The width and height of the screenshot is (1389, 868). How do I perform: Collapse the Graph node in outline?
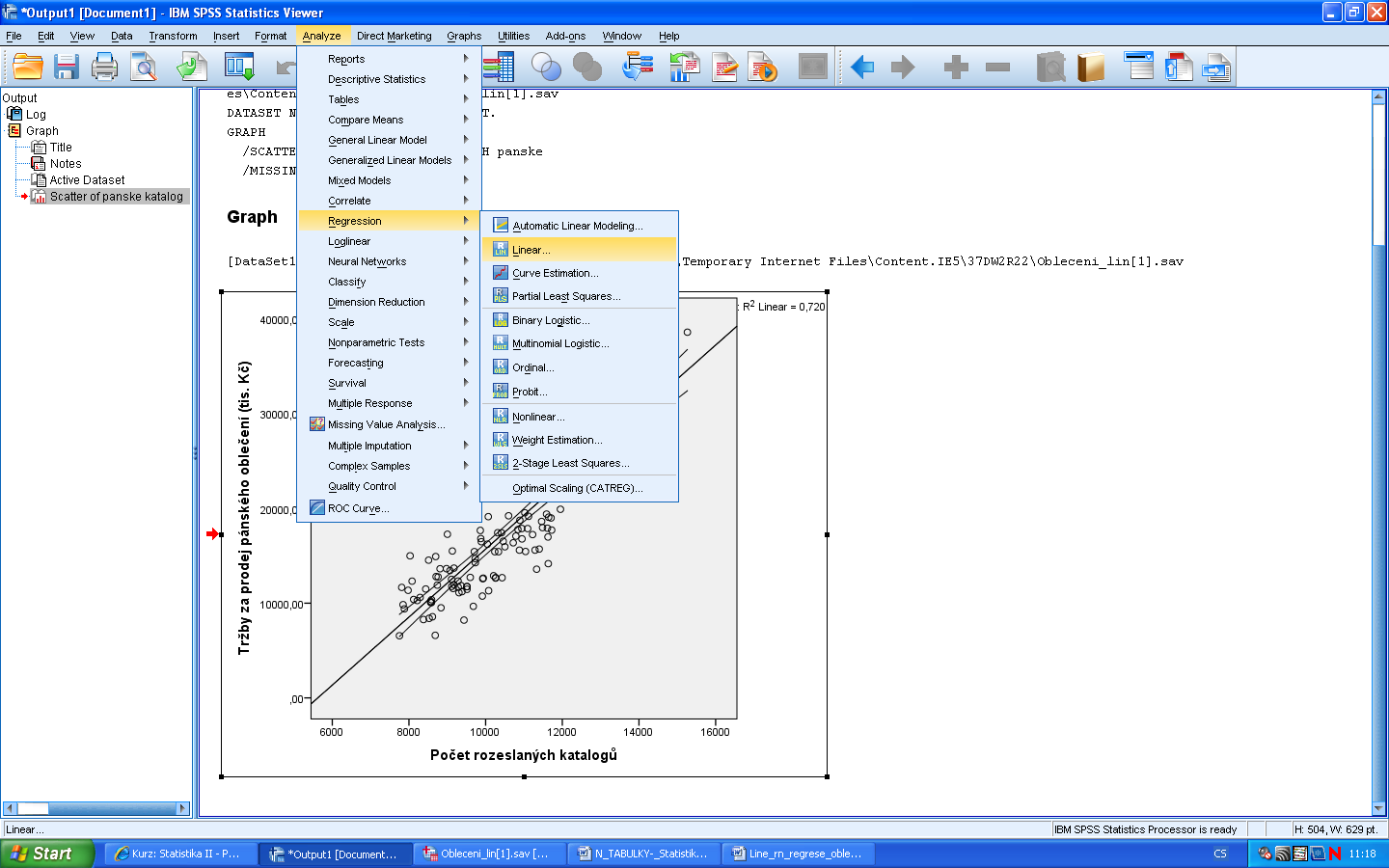pos(14,130)
